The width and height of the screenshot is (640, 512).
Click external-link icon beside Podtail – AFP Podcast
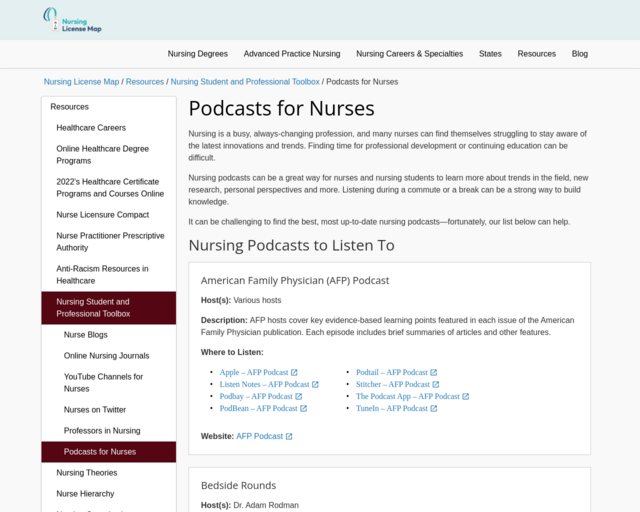pyautogui.click(x=433, y=372)
